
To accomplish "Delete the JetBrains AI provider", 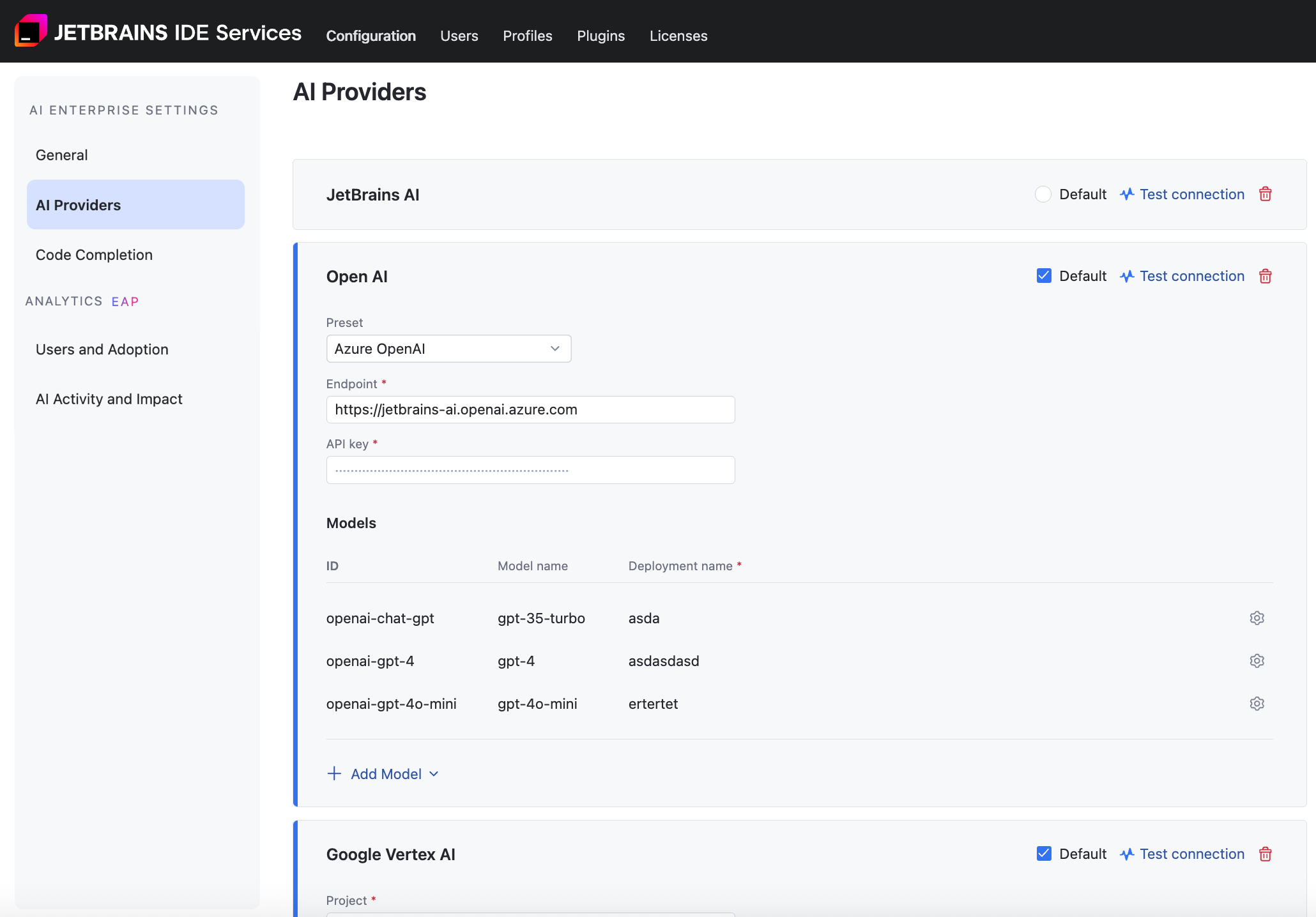I will 1266,194.
